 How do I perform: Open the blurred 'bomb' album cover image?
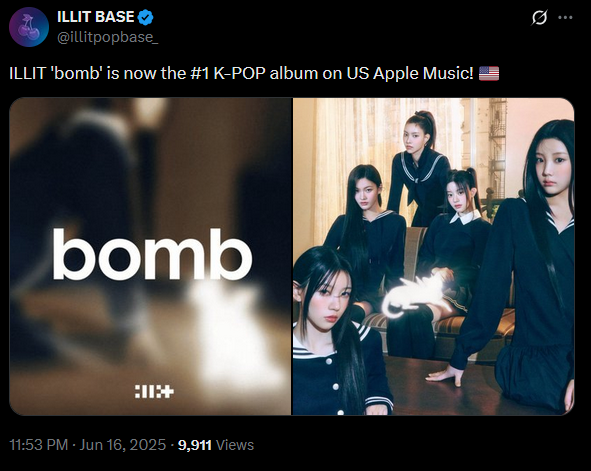click(150, 257)
